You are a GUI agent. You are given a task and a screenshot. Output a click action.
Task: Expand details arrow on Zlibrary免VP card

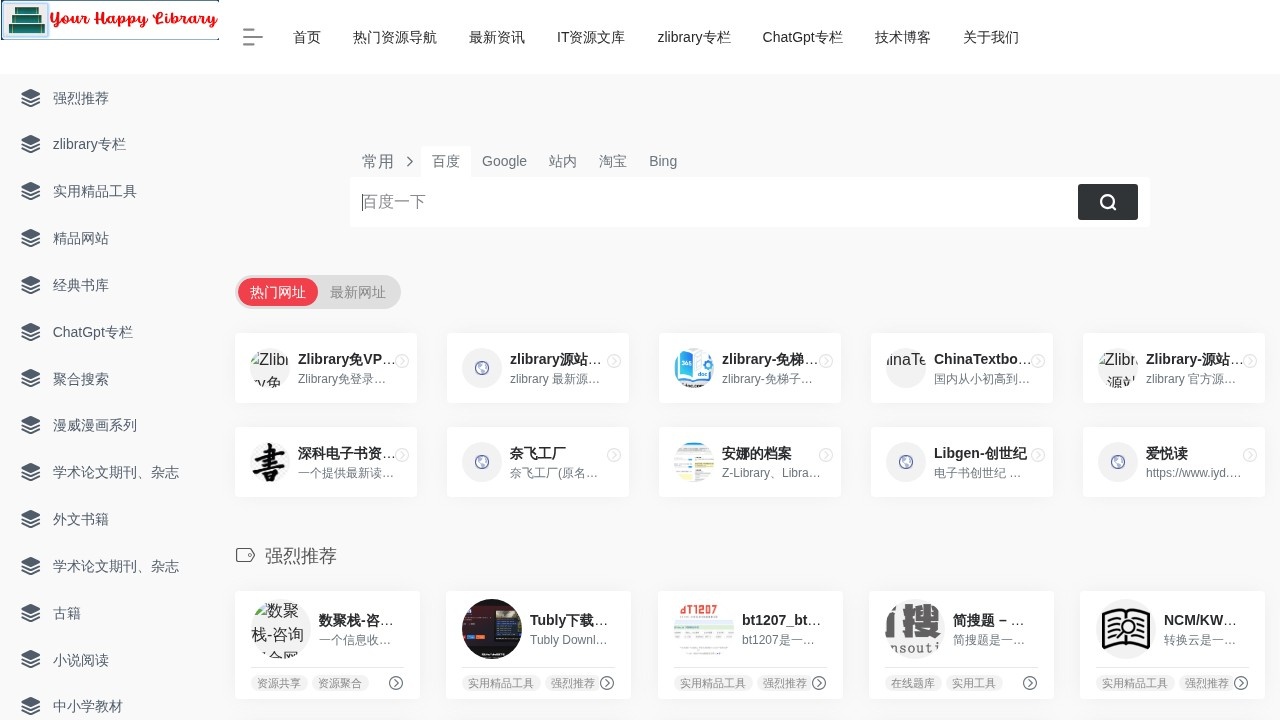point(402,361)
